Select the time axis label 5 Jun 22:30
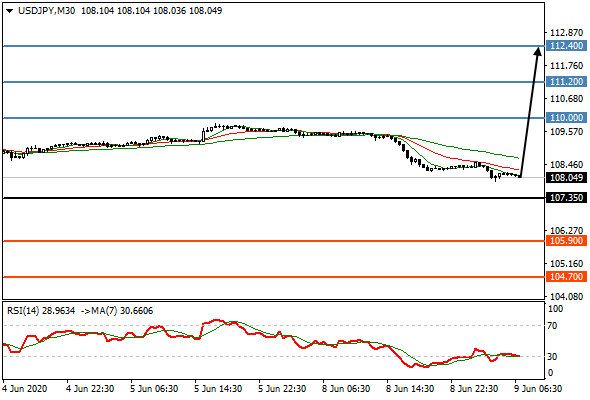Screen dimensions: 590x400 pyautogui.click(x=282, y=389)
